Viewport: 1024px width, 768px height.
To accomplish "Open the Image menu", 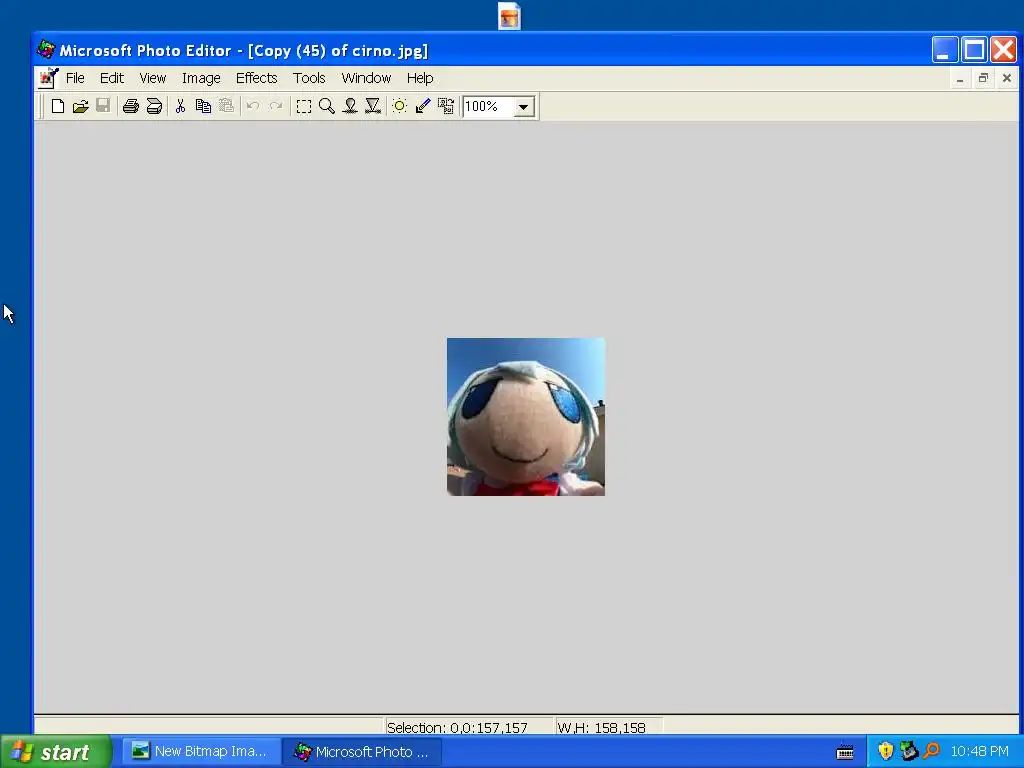I will 201,78.
